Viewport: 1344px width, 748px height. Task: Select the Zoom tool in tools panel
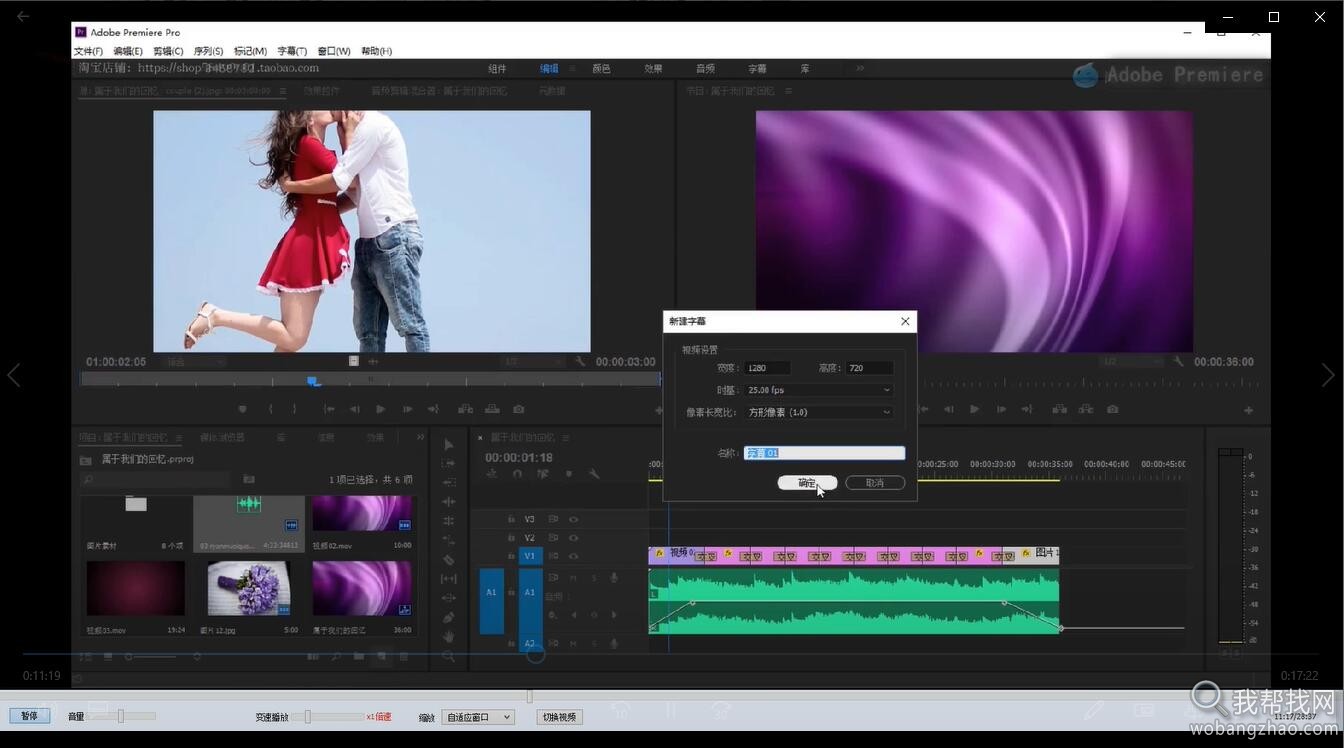click(x=449, y=655)
